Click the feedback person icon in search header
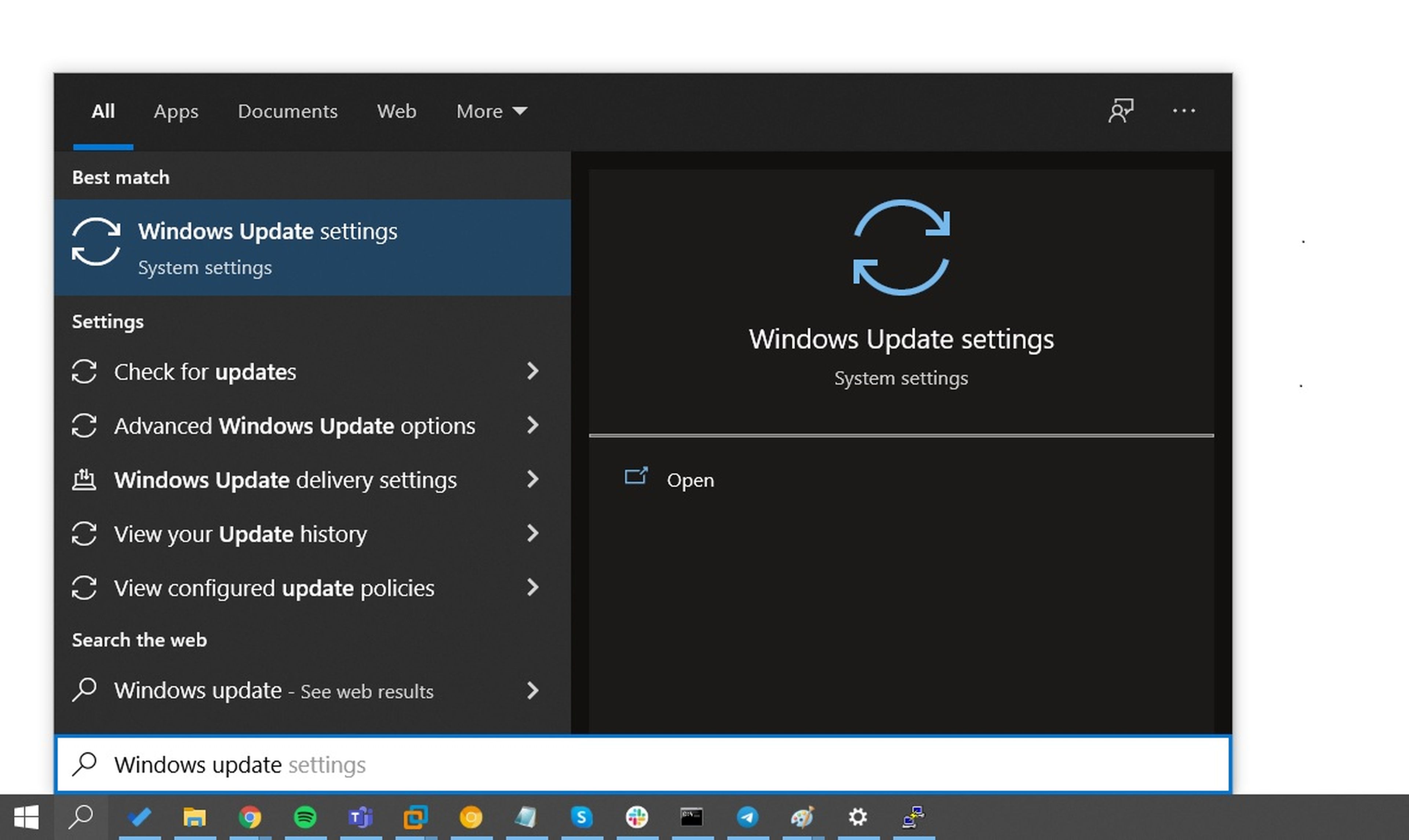 (1121, 111)
